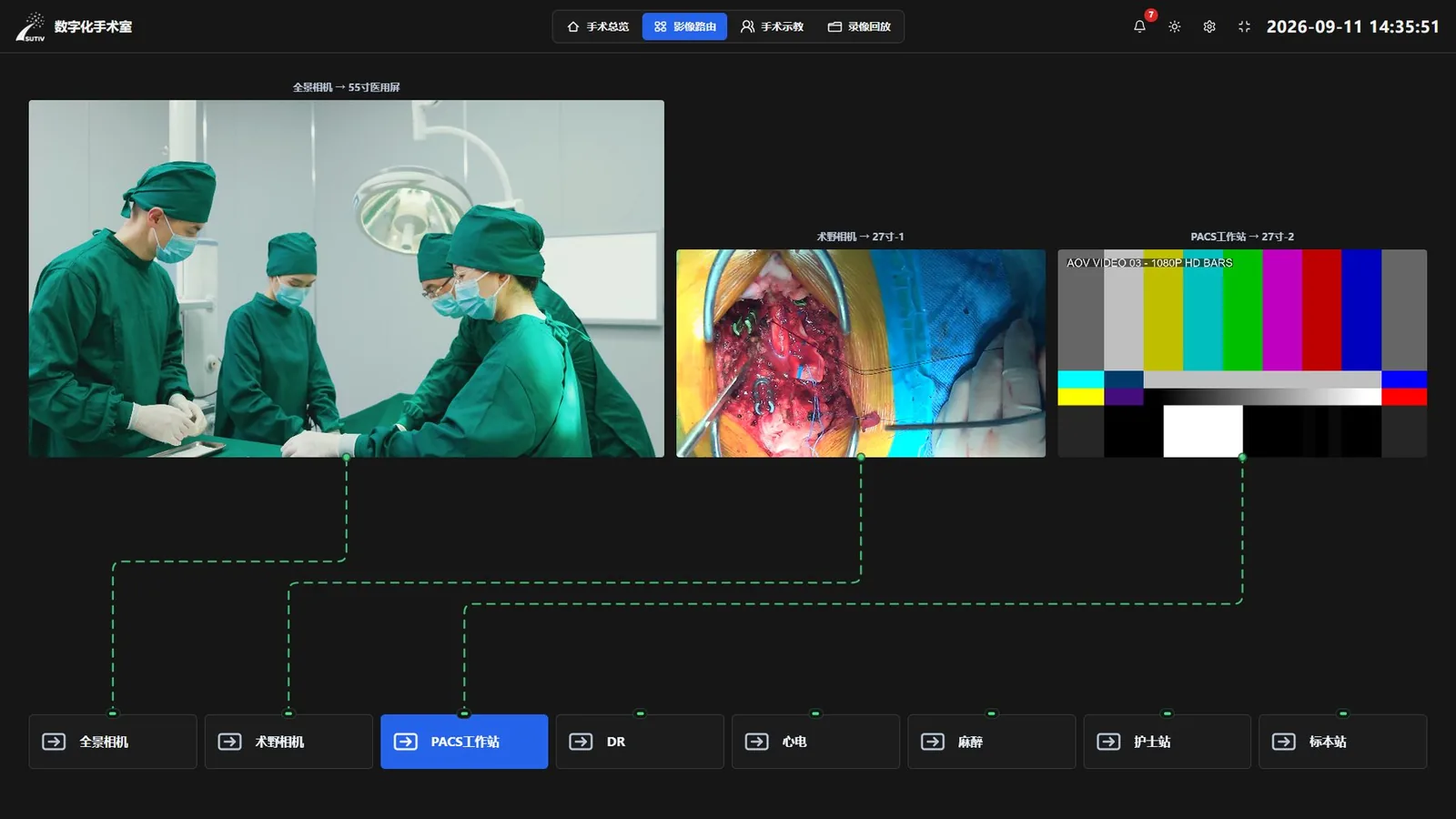
Task: Click the 标本站 source connector dot
Action: 1343,713
